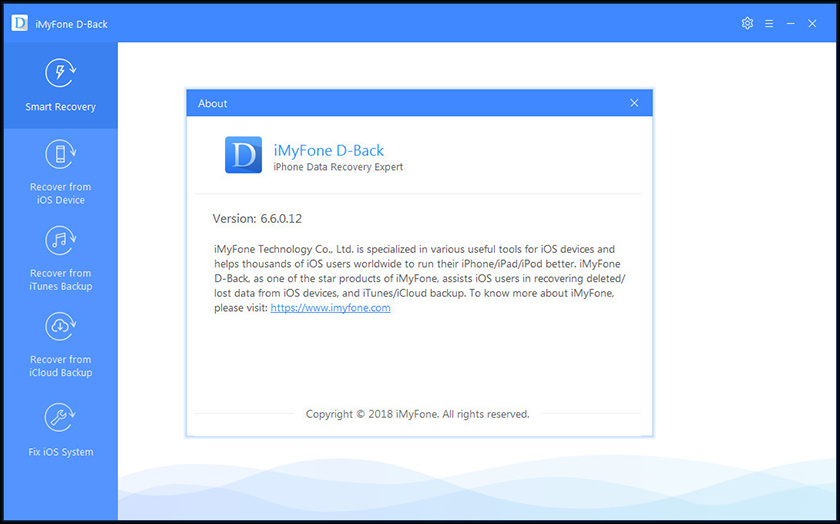Viewport: 840px width, 524px height.
Task: Choose the Recover from iTunes Backup icon
Action: (60, 241)
